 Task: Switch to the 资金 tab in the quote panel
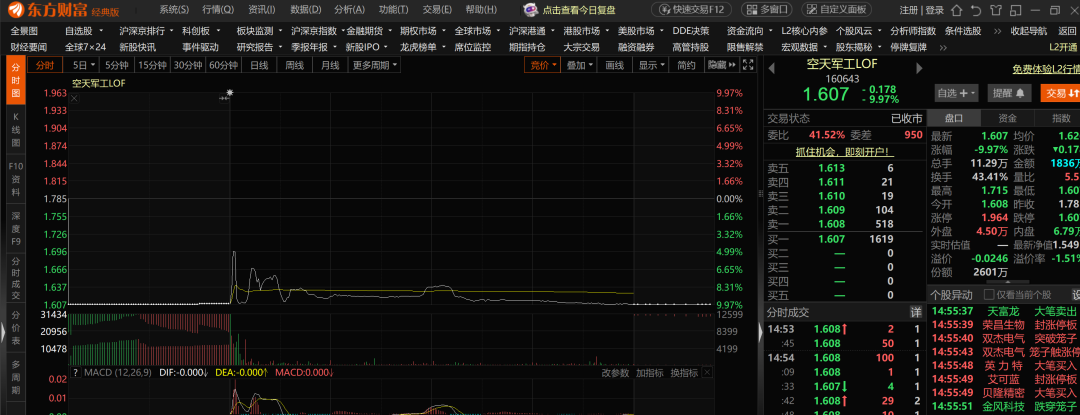(x=1007, y=118)
